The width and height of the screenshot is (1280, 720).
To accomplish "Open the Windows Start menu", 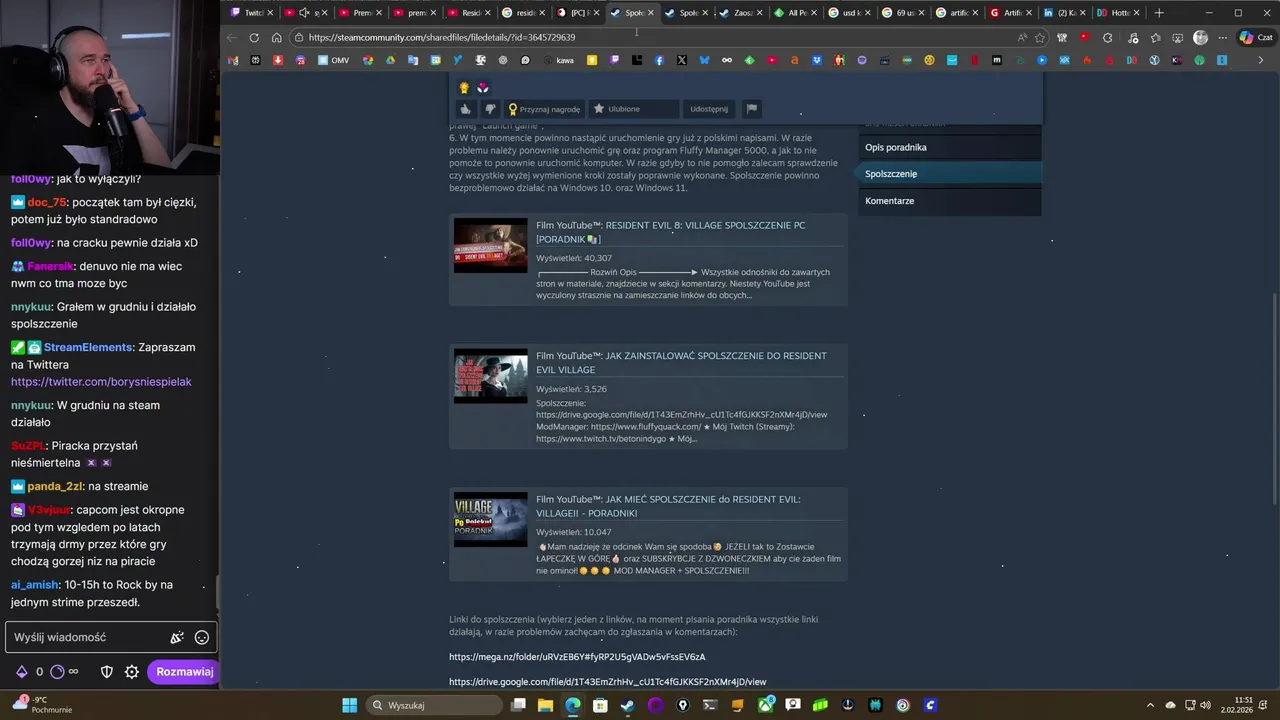I will 349,705.
